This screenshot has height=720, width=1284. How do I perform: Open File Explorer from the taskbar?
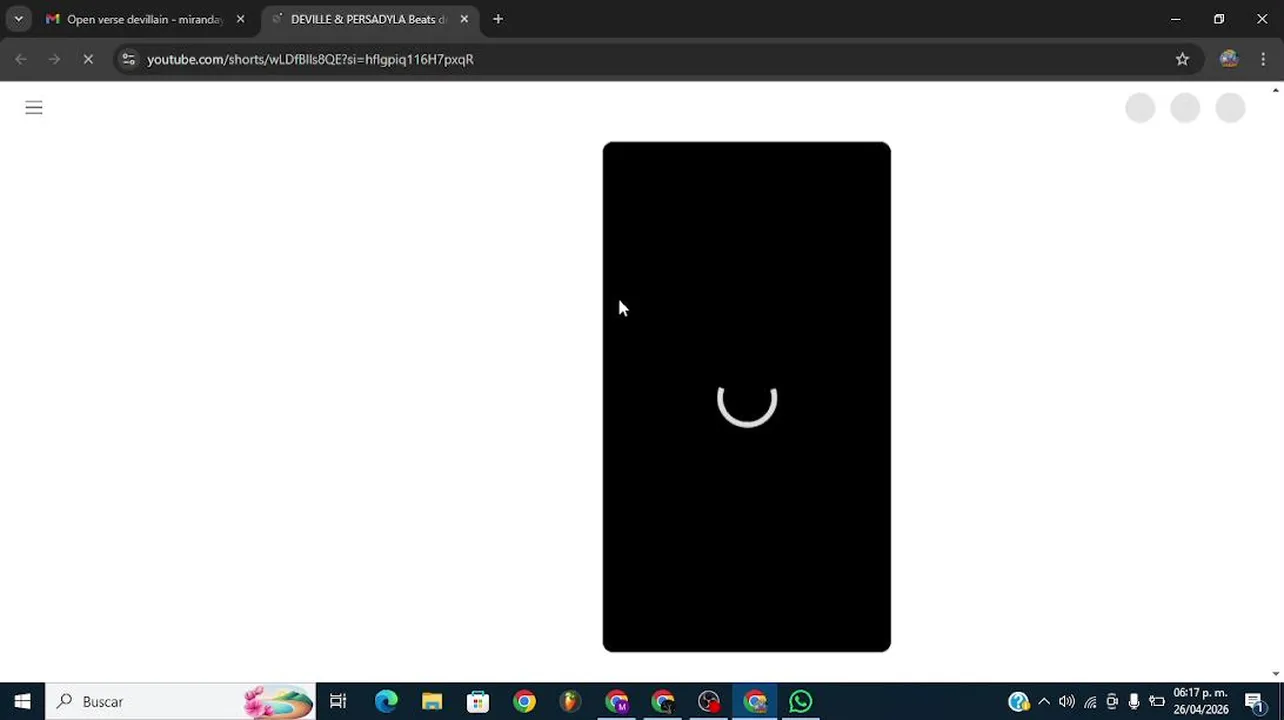(432, 702)
